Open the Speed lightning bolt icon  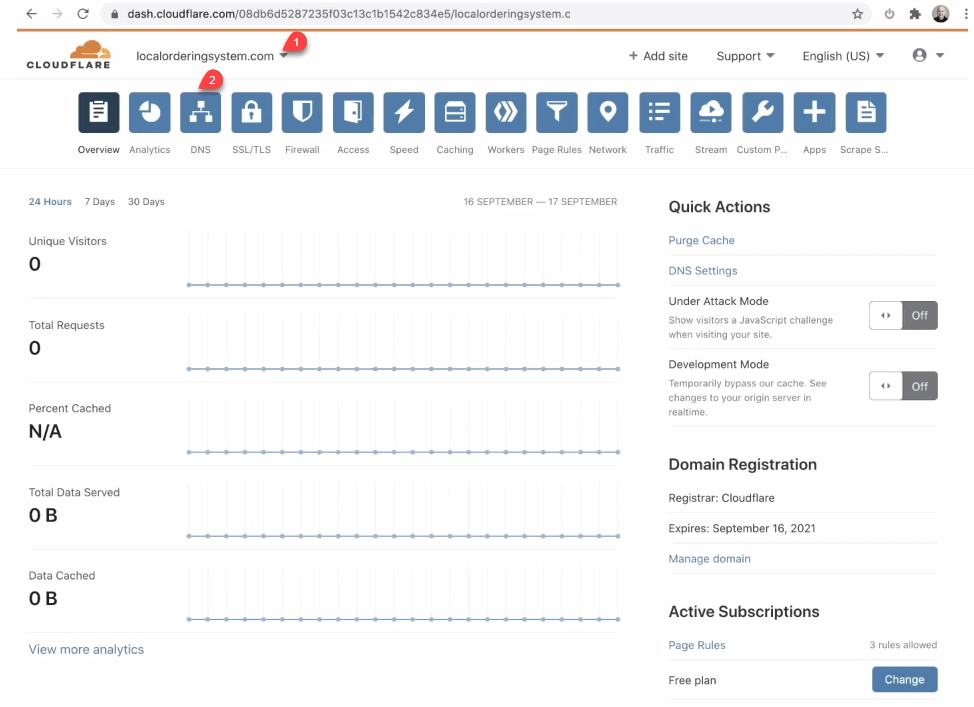(x=404, y=112)
